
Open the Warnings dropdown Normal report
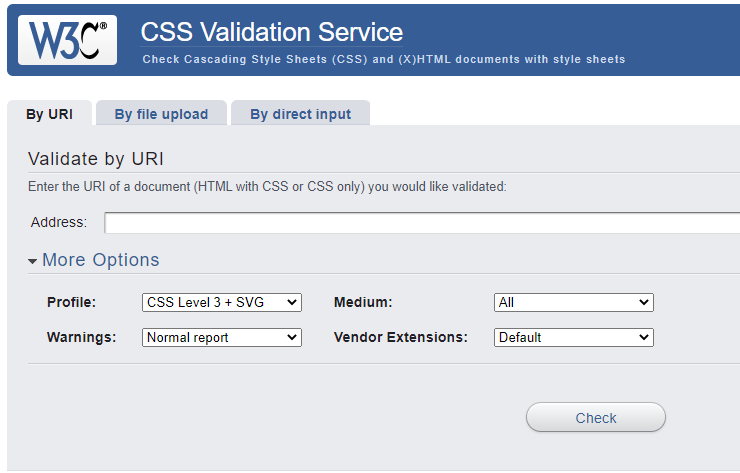click(x=222, y=338)
